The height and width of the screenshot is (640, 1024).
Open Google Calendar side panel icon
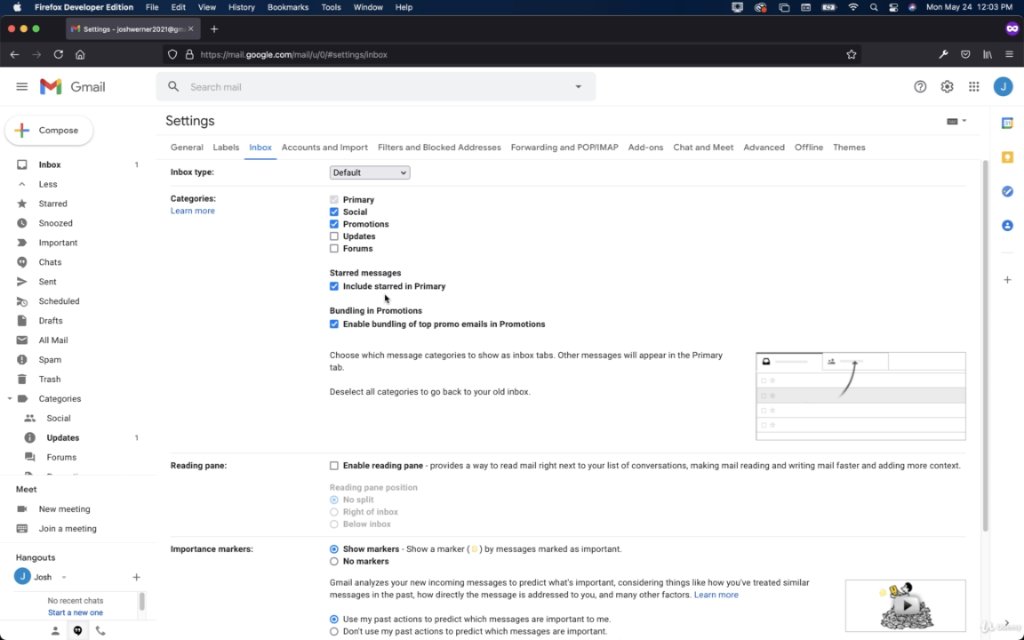click(1007, 123)
